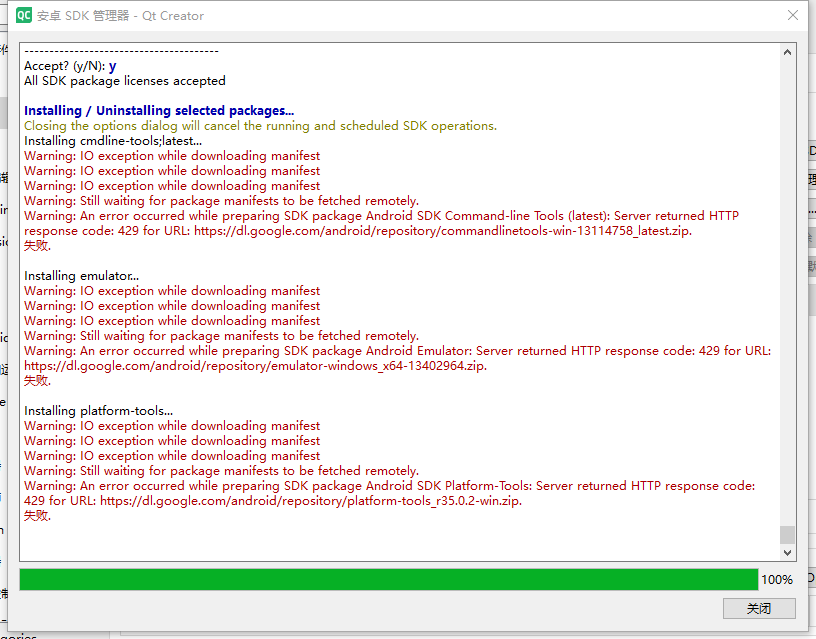The image size is (816, 639).
Task: Click the 'Installing emulator...' line
Action: tap(82, 275)
